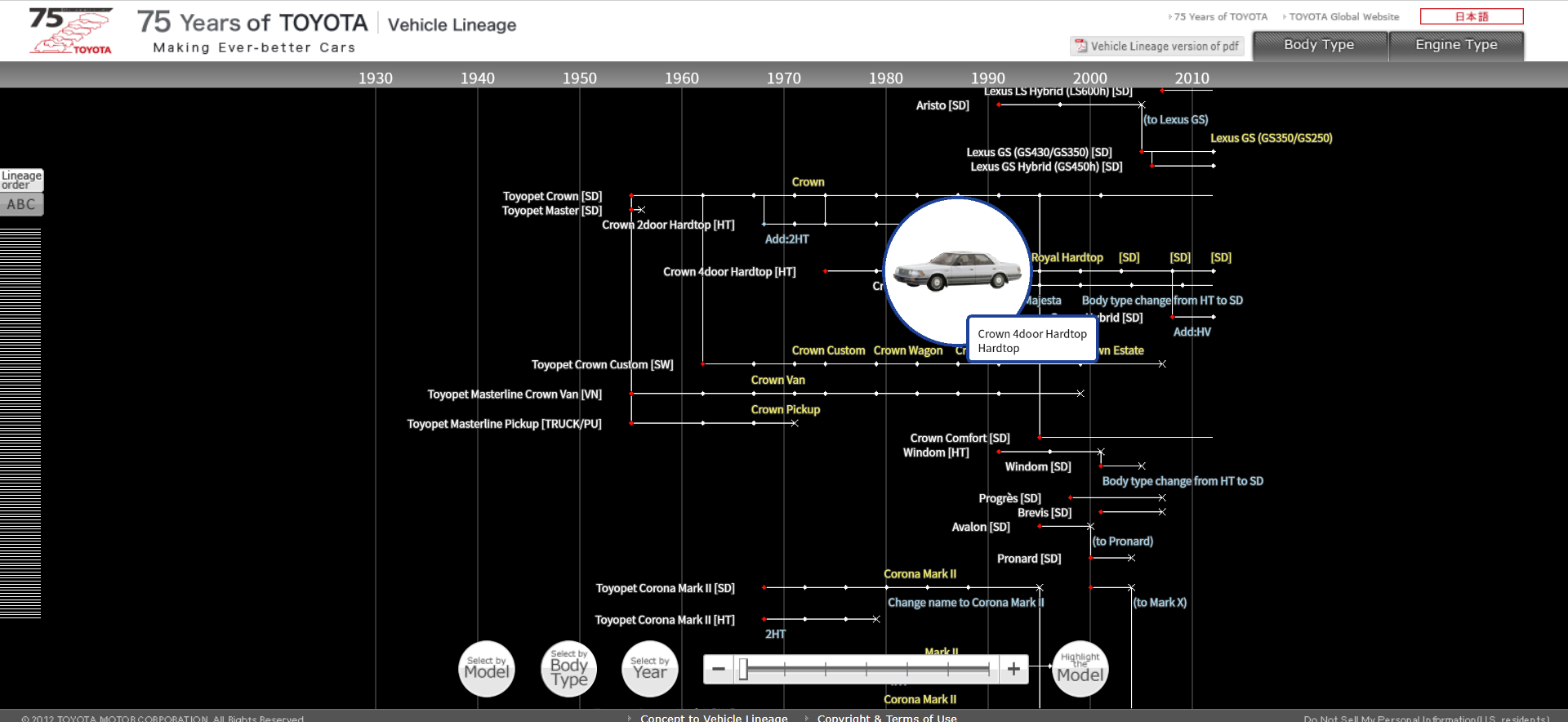Click the Toyota 75 years logo
Screen dimensions: 1568x722
click(x=71, y=31)
